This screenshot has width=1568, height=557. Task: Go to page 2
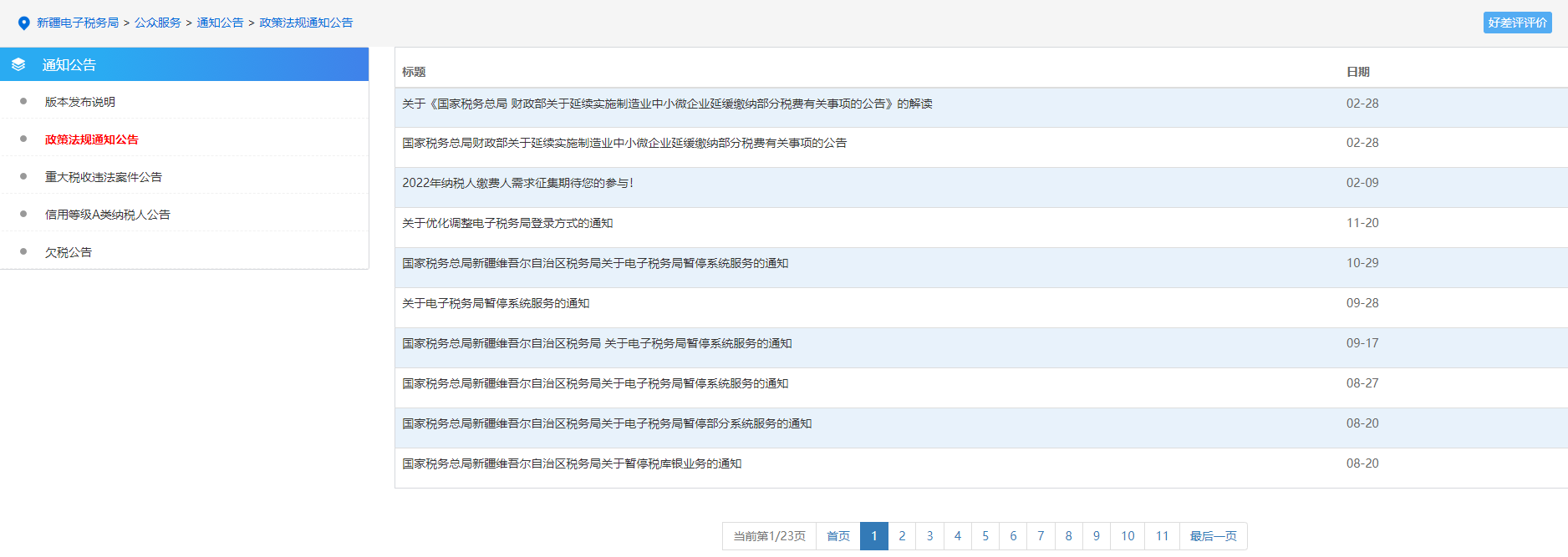(902, 536)
